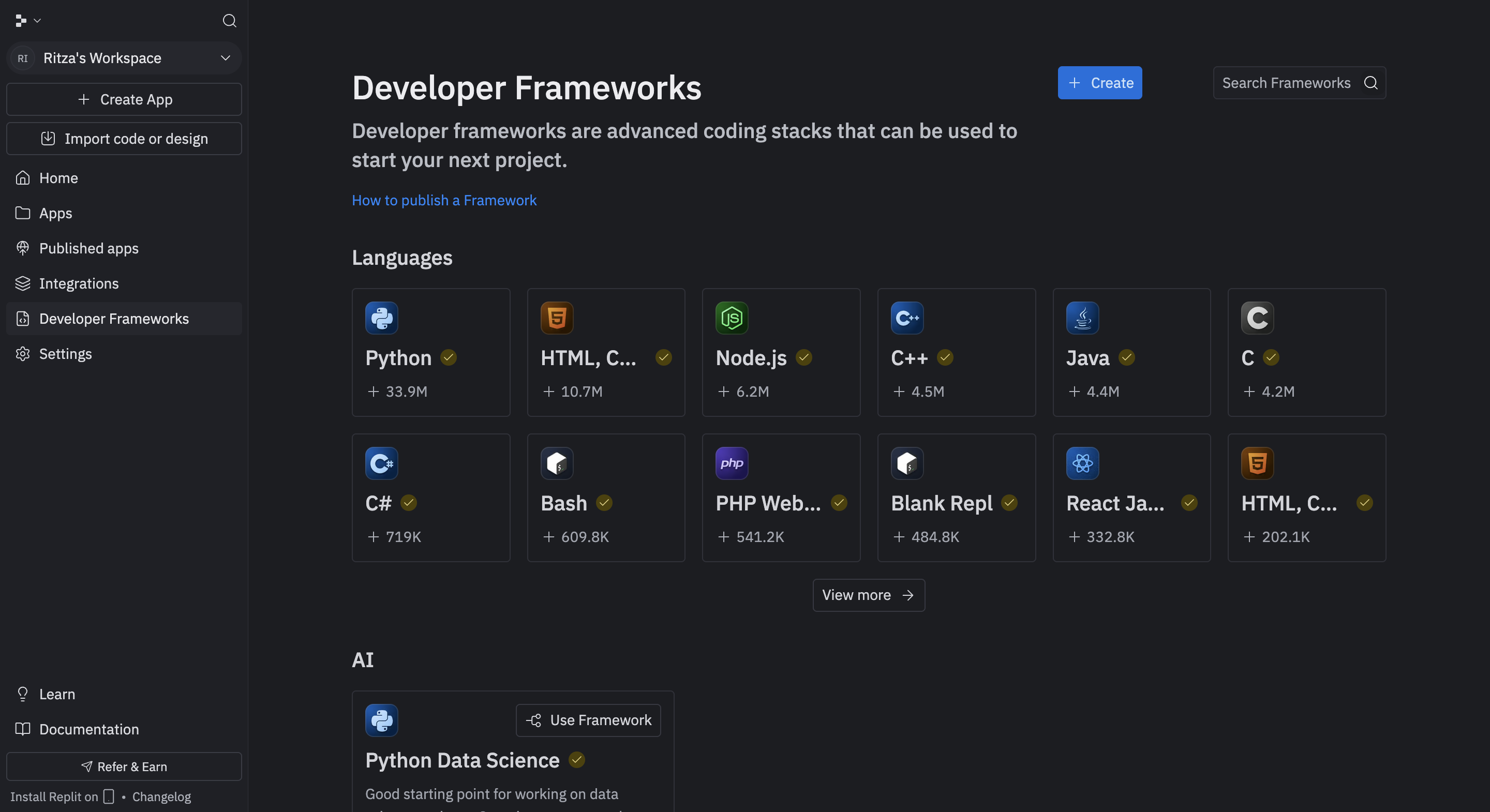Select the Node.js framework icon
This screenshot has width=1490, height=812.
pyautogui.click(x=731, y=318)
